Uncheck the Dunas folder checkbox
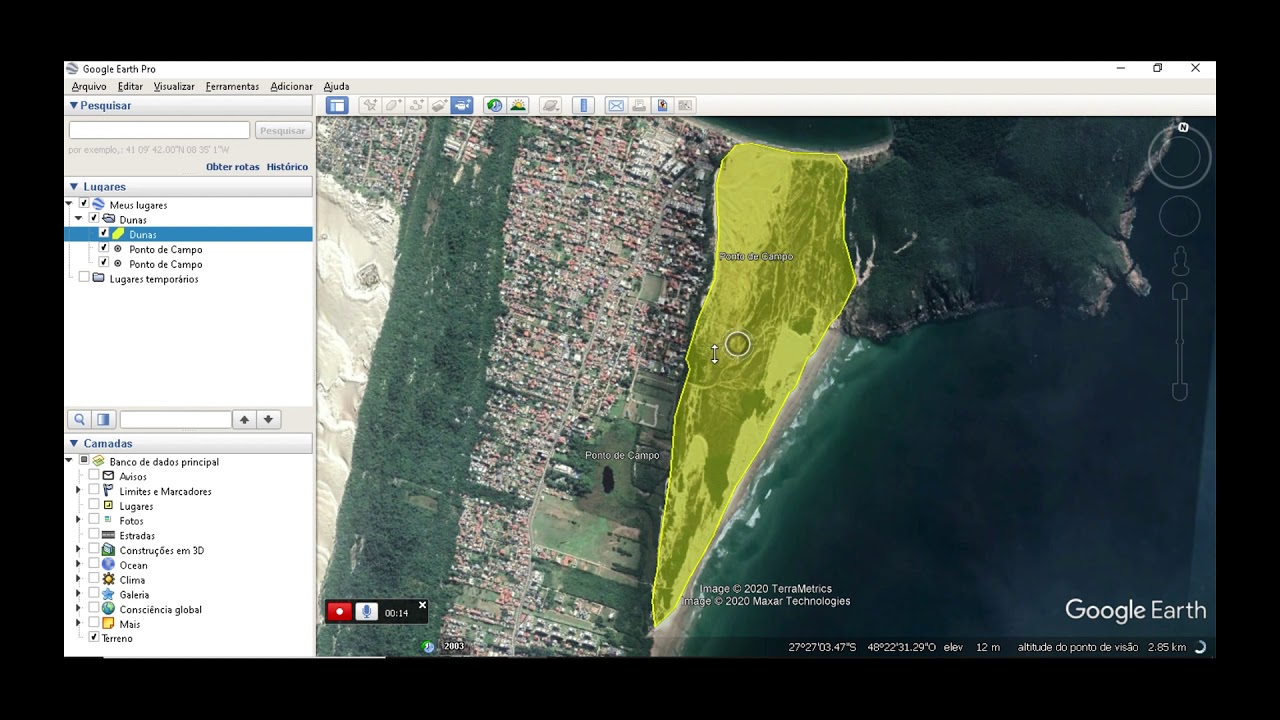Image resolution: width=1280 pixels, height=720 pixels. pos(94,219)
